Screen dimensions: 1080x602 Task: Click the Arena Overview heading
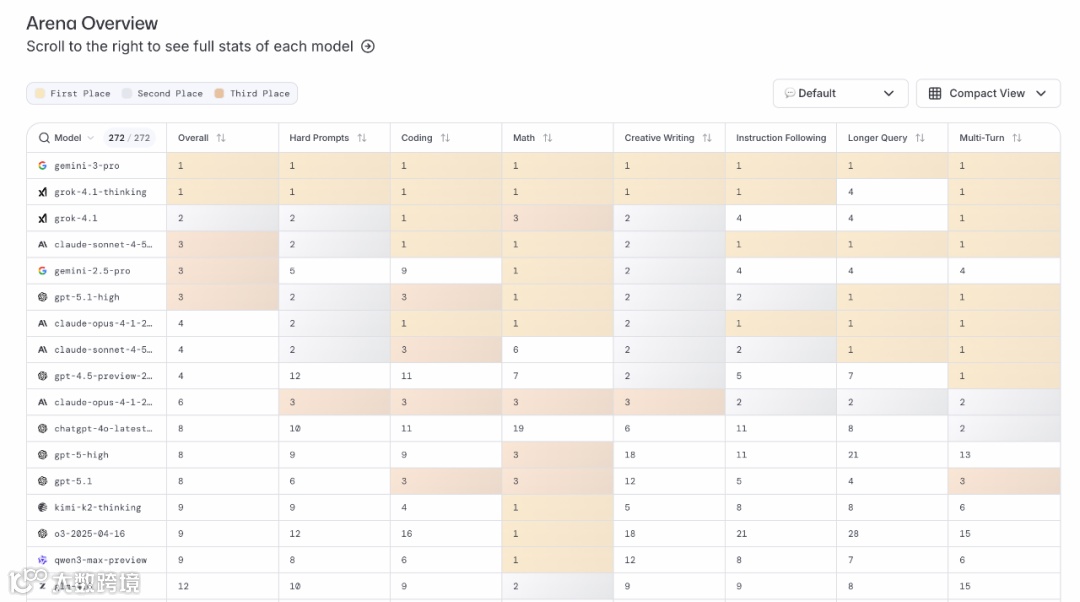click(x=92, y=23)
